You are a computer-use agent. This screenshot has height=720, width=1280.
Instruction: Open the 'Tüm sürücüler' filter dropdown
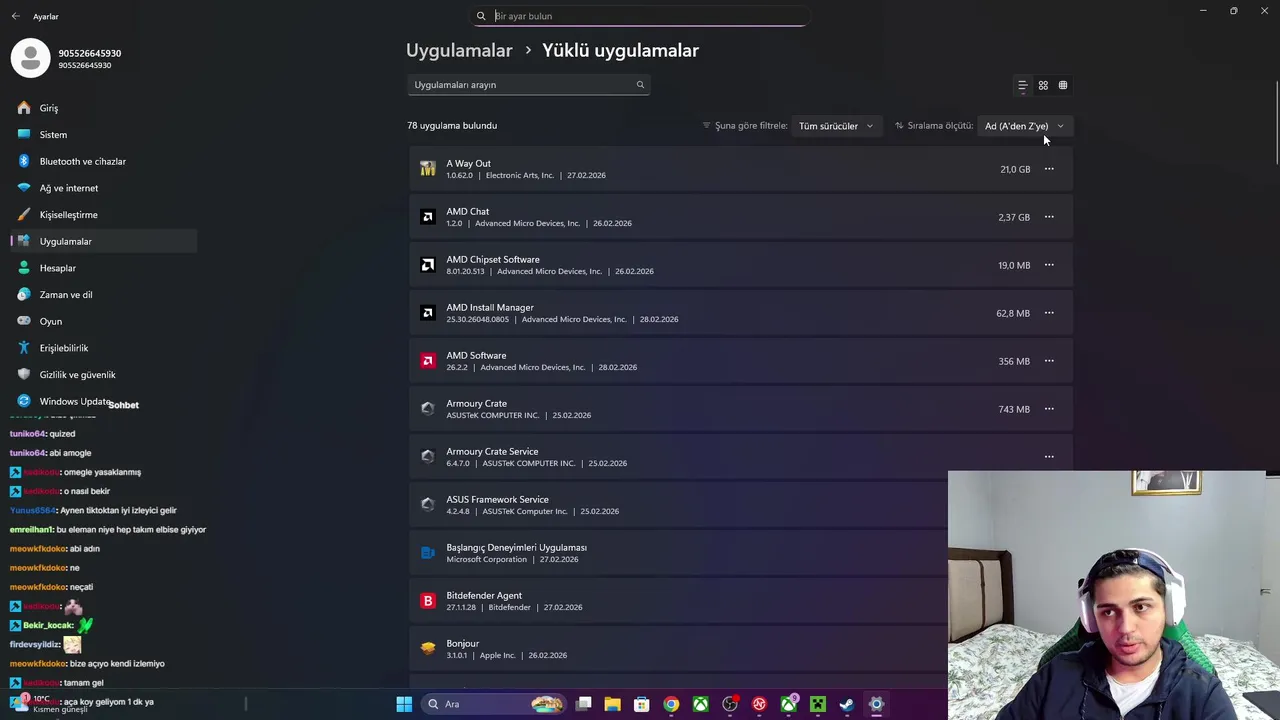click(x=835, y=126)
